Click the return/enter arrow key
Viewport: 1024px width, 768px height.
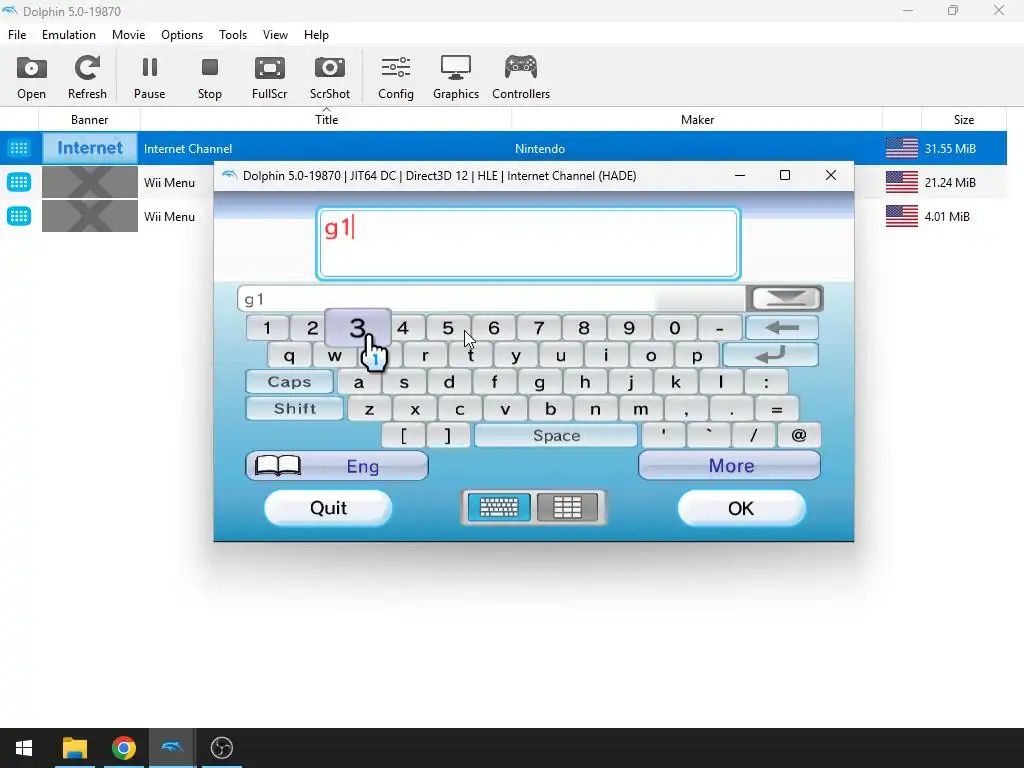pyautogui.click(x=771, y=355)
